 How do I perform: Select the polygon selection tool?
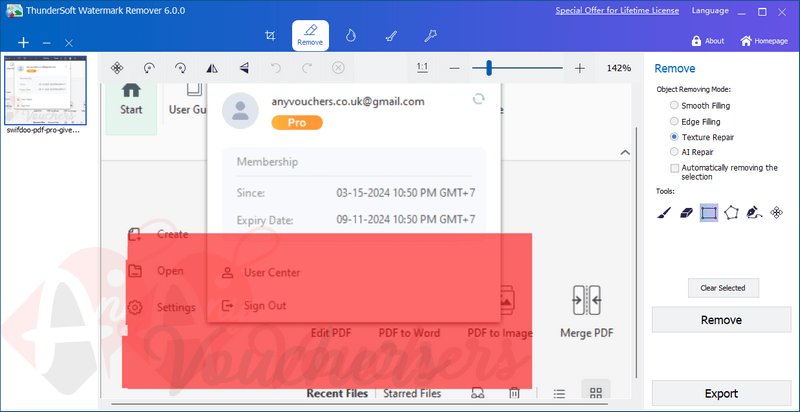(732, 213)
